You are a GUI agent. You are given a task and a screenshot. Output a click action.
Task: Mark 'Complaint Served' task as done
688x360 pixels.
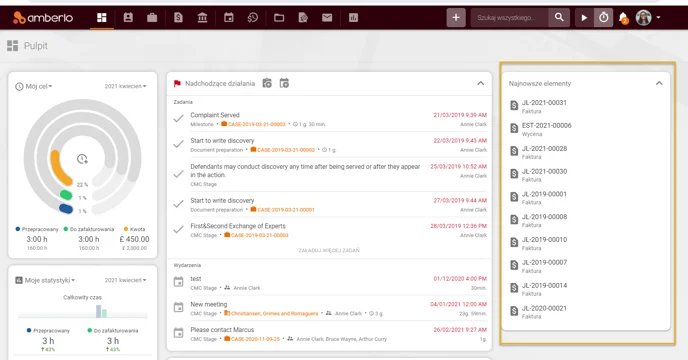click(x=178, y=119)
